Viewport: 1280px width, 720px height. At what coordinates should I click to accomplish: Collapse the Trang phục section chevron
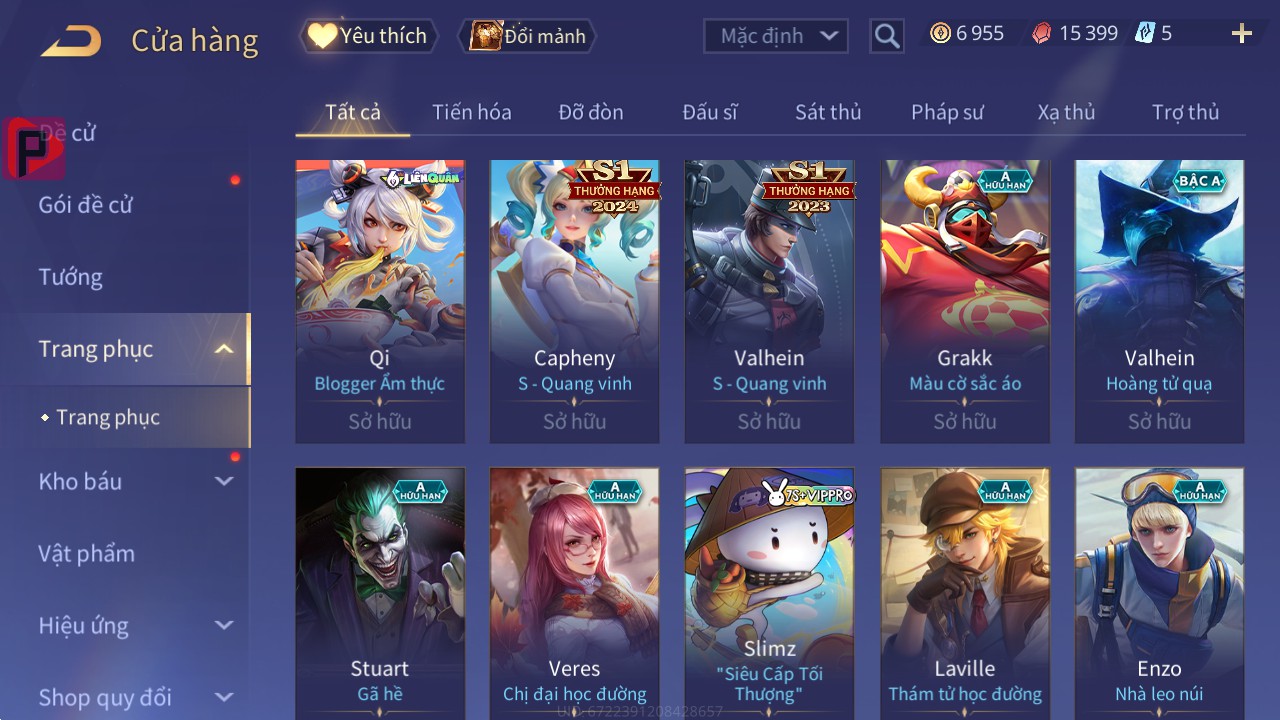(x=224, y=349)
